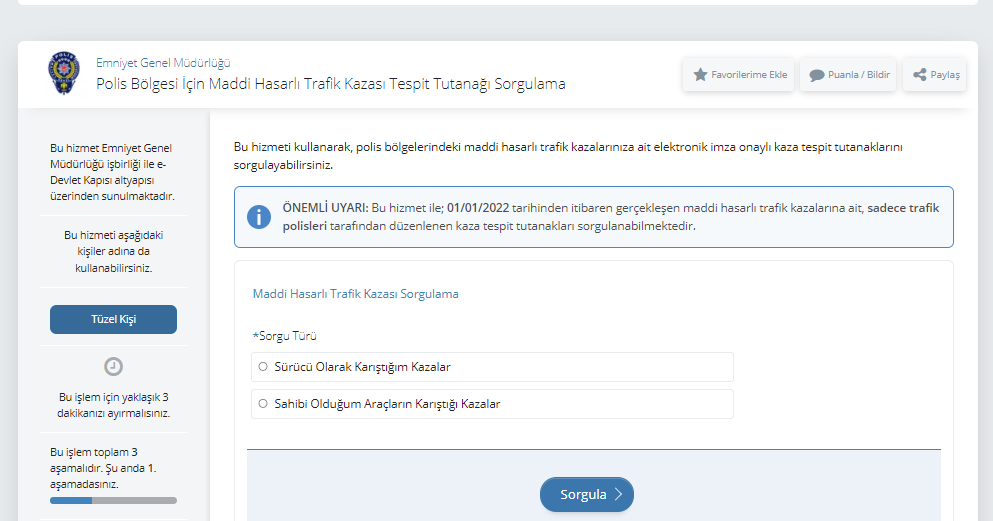Click the step progress bar in sidebar

pos(113,500)
